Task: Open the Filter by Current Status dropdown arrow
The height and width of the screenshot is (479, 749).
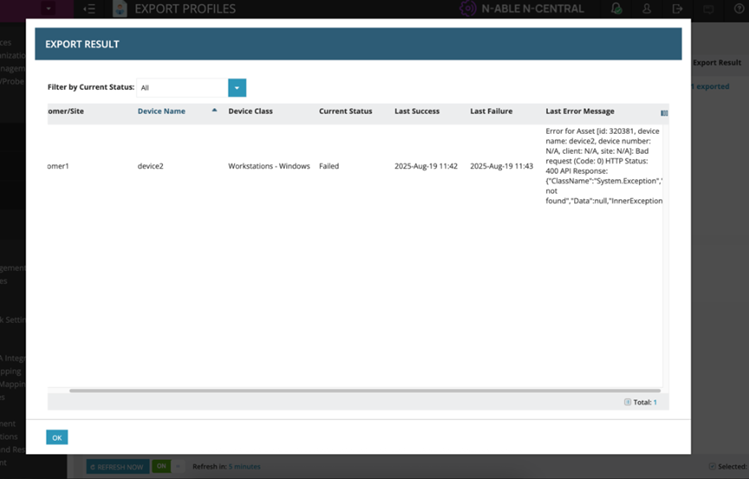Action: 237,88
